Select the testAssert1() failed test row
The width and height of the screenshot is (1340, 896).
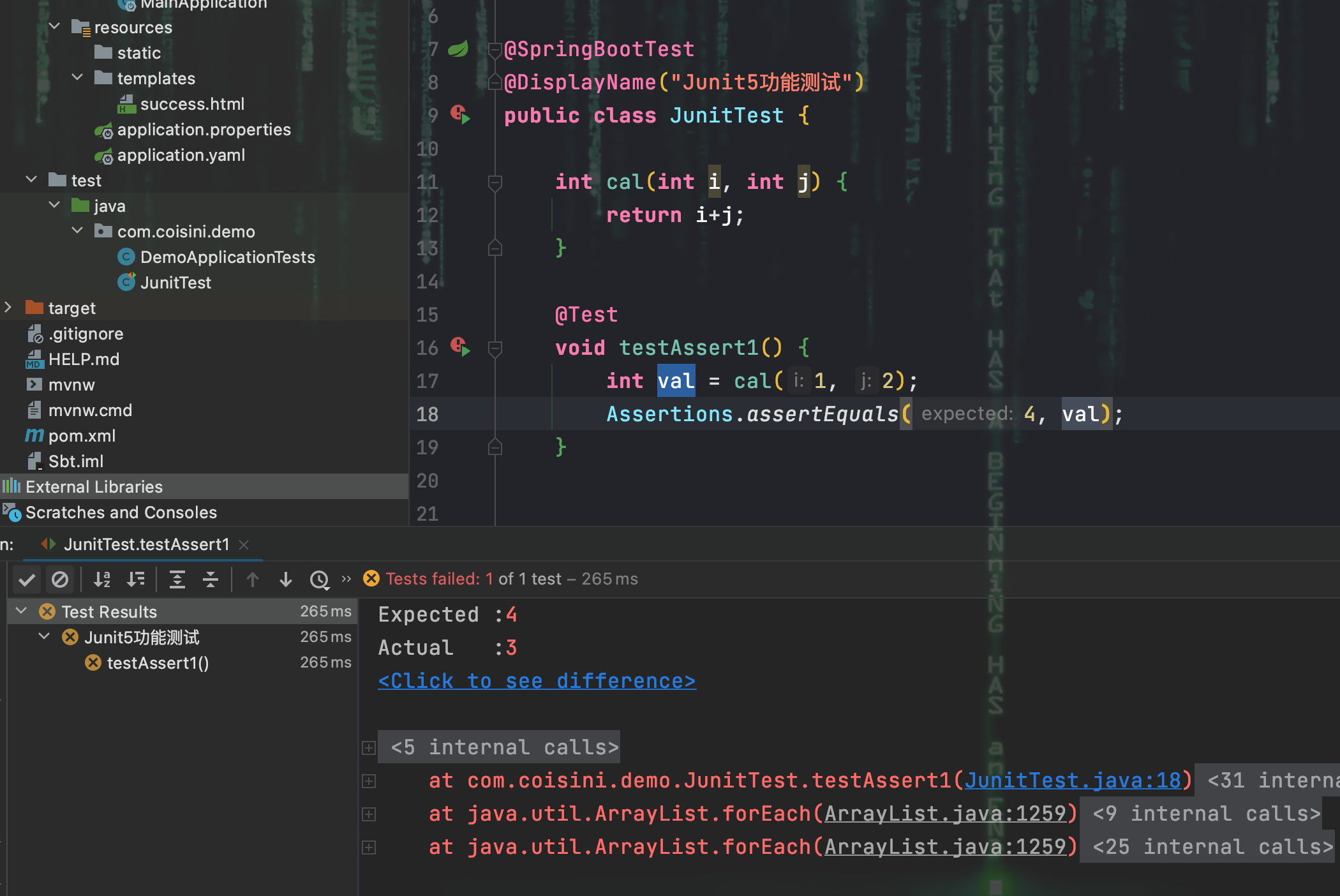point(182,662)
